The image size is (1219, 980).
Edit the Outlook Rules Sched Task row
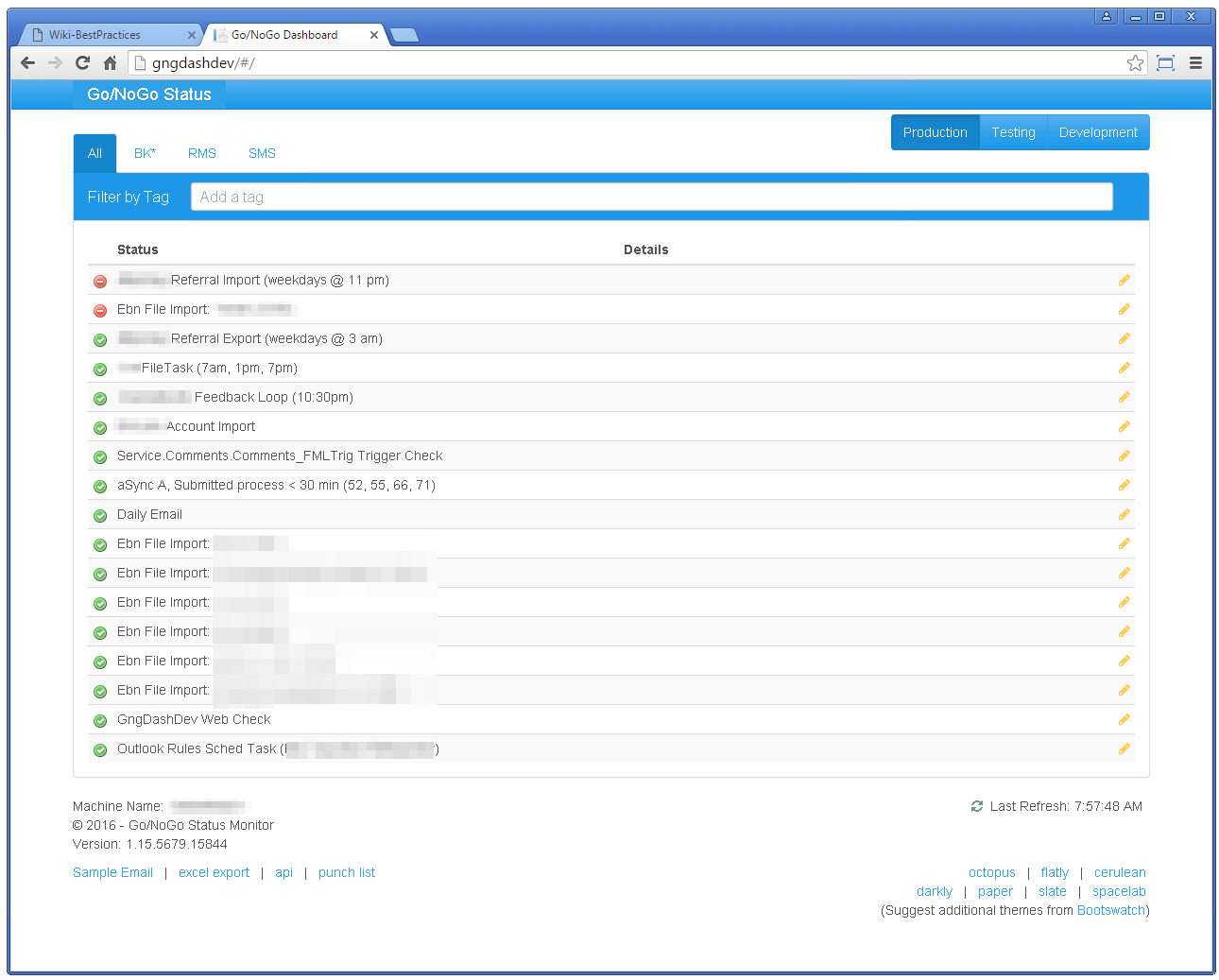(1124, 748)
